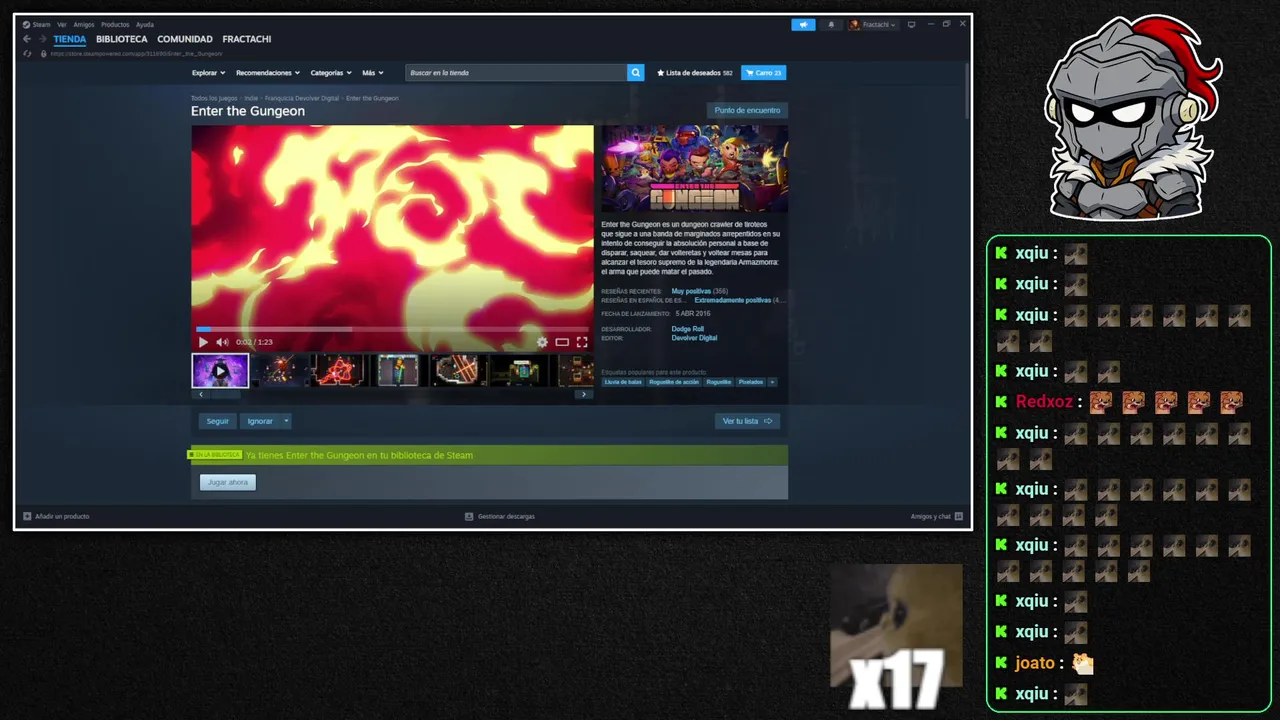This screenshot has width=1280, height=720.
Task: Click the Indie breadcrumb
Action: pos(251,98)
